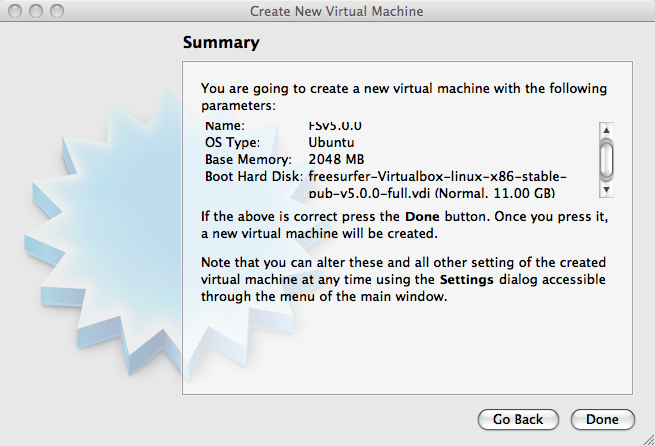Click the starburst wizard graphic
This screenshot has width=655, height=446.
[95, 230]
